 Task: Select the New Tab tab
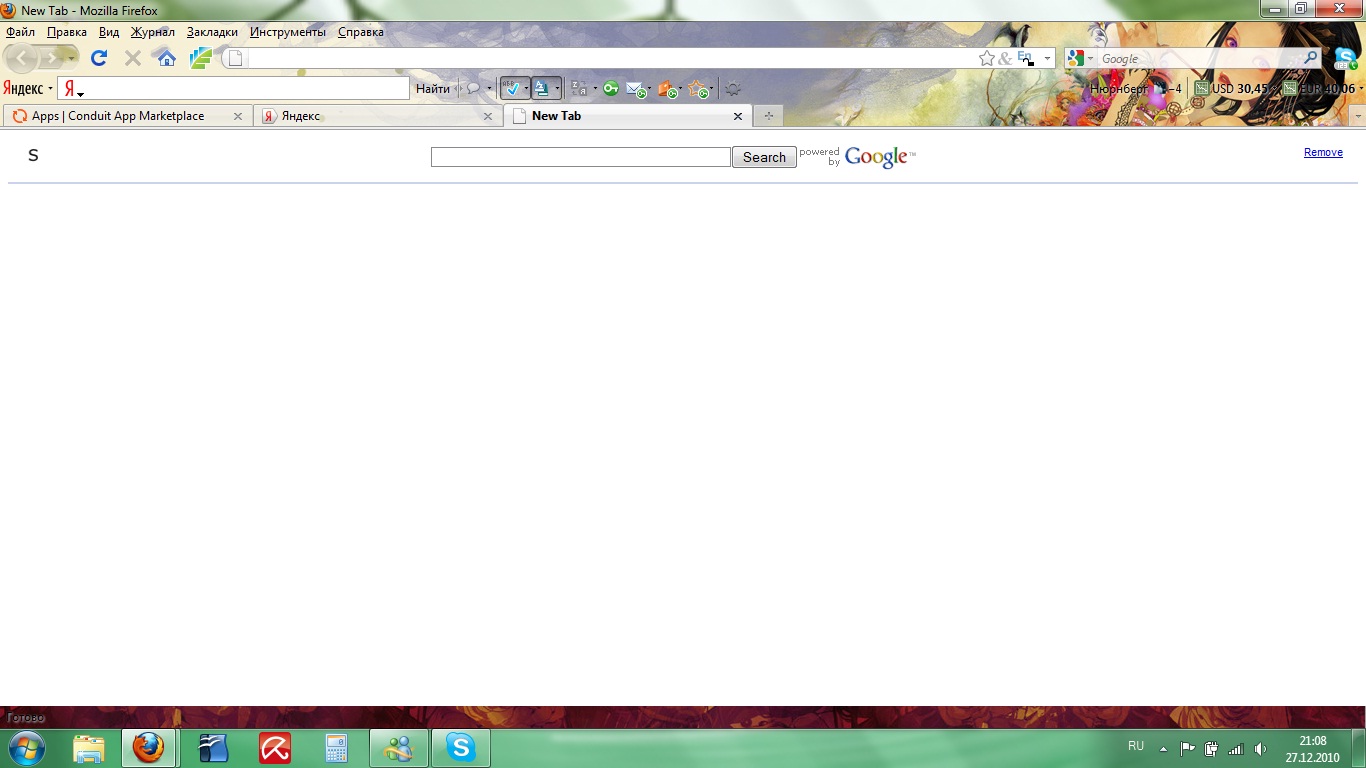tap(627, 116)
